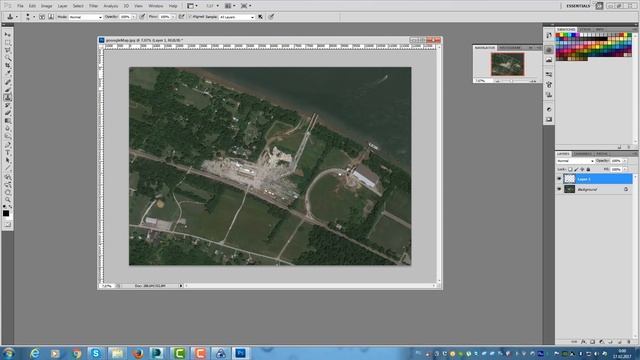Viewport: 640px width, 360px height.
Task: Open the Filter menu
Action: 93,6
